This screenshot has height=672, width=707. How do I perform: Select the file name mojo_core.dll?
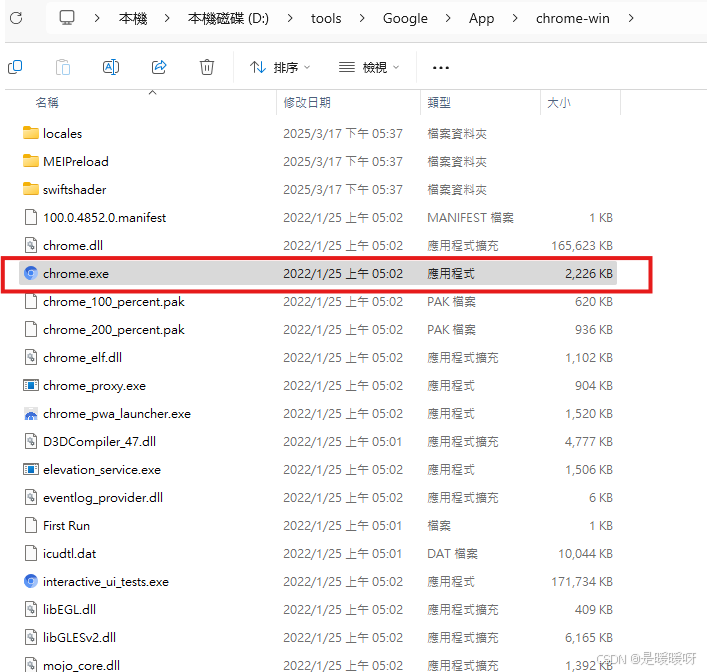[81, 666]
